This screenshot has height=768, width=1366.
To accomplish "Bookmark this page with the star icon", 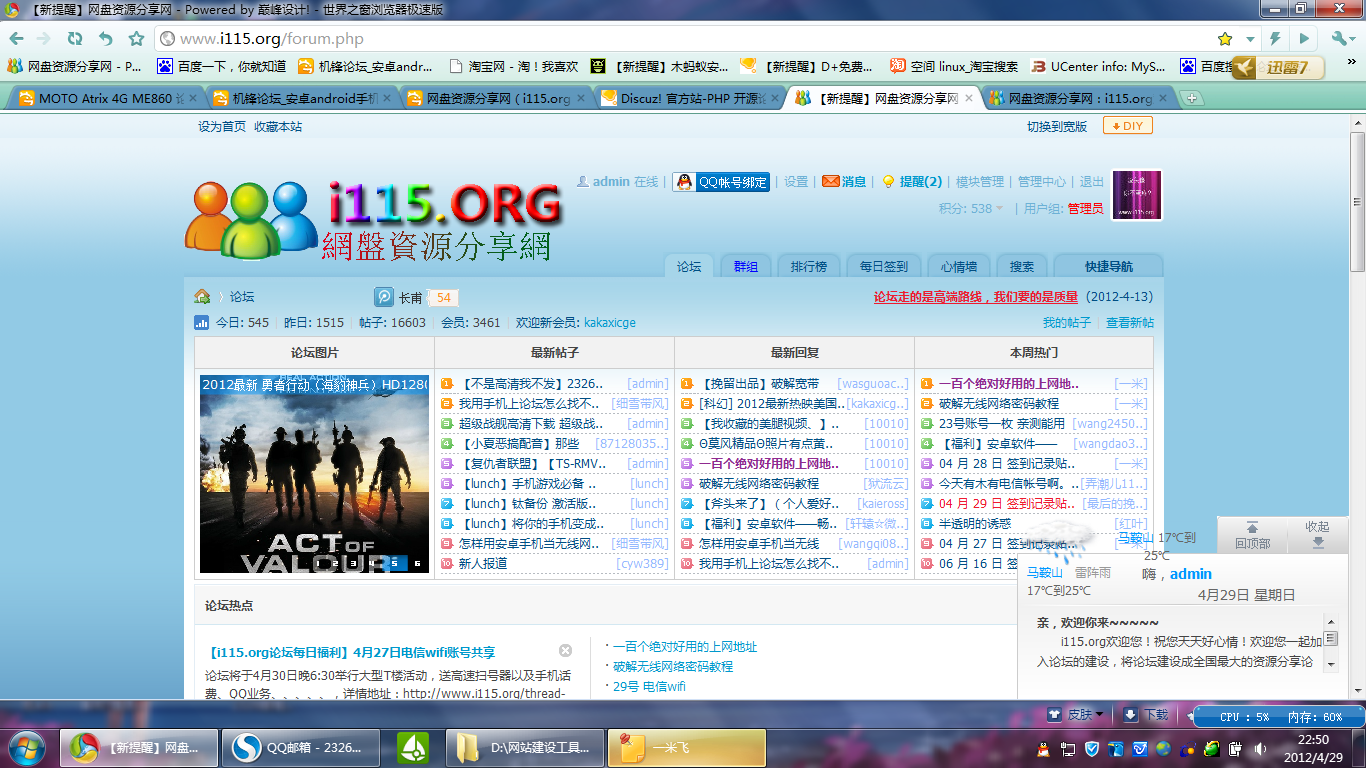I will pos(1225,39).
